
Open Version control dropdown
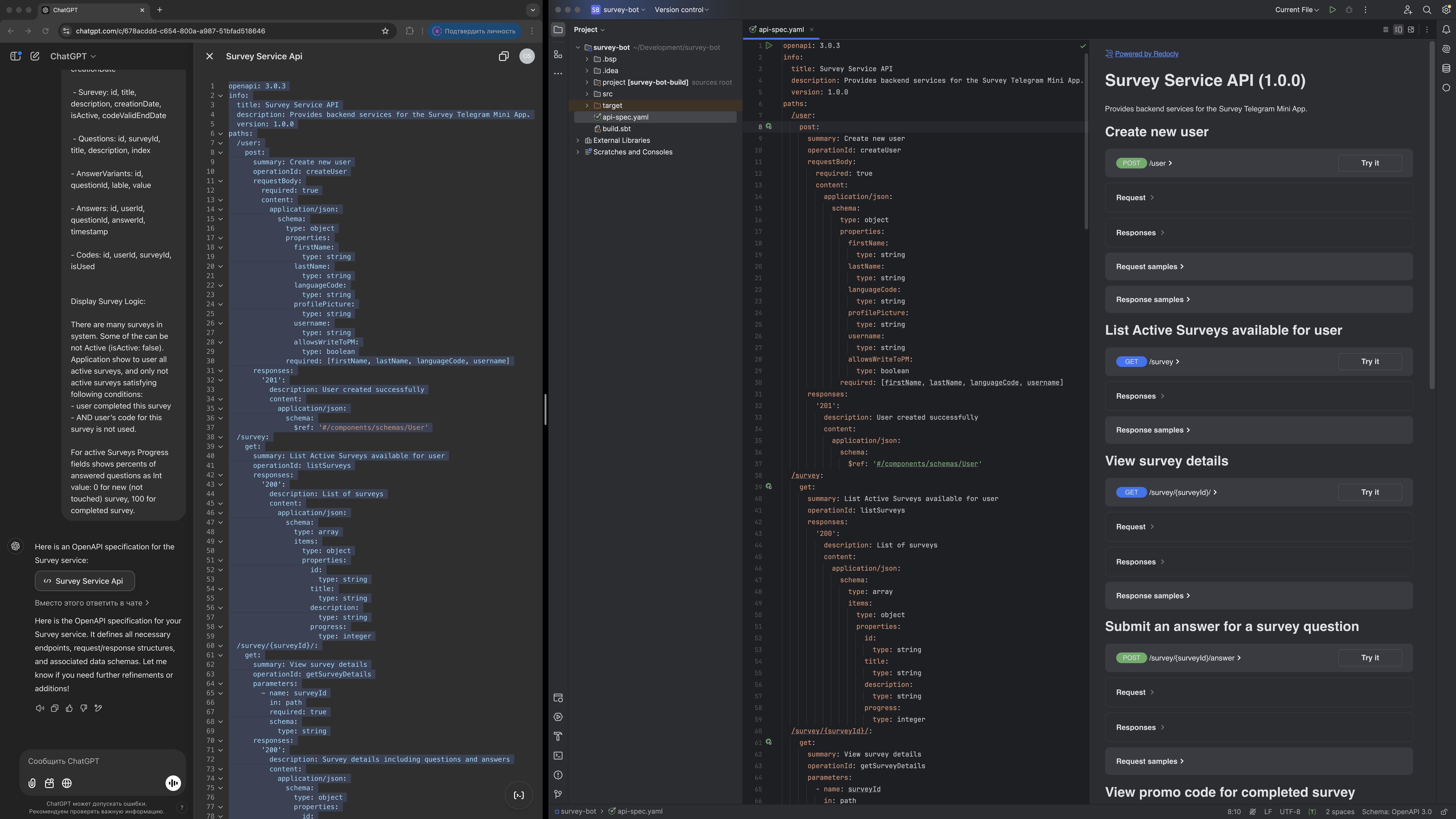682,10
